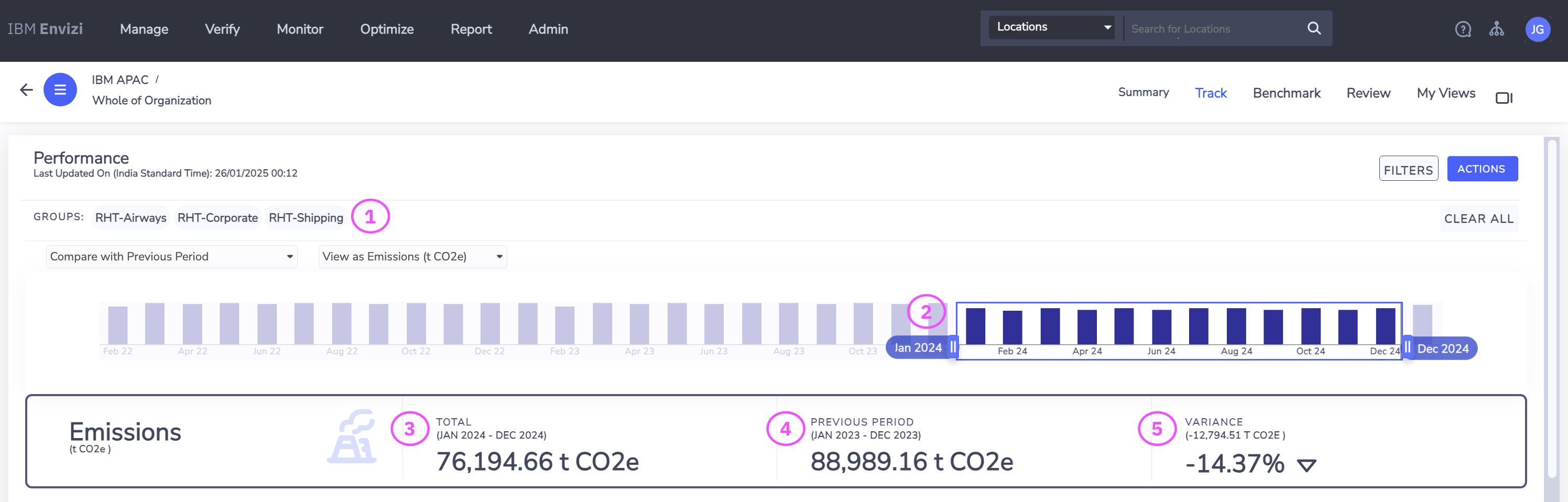
Task: Switch to the Benchmark tab
Action: 1286,93
